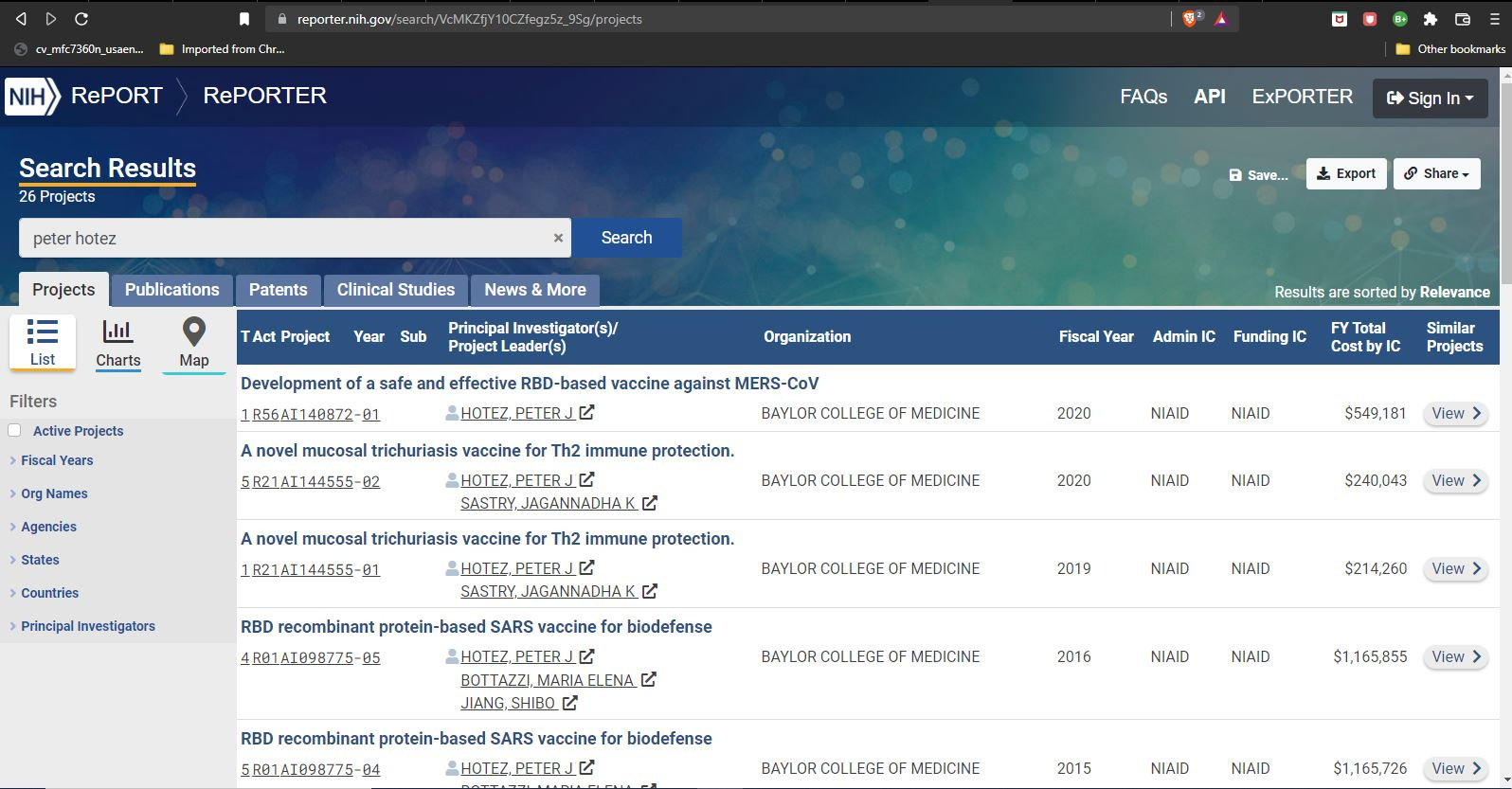Reload the page with the refresh icon
Screen dimensions: 1512x789
point(81,19)
